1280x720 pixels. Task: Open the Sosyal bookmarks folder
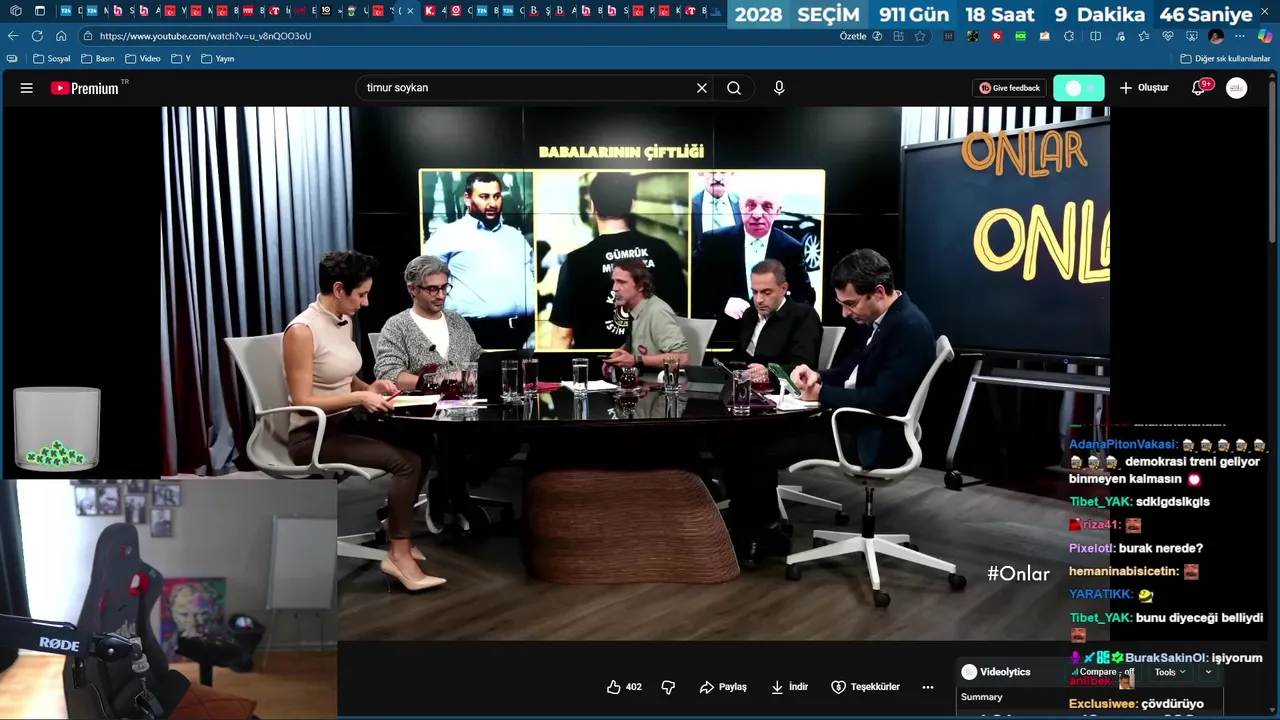52,59
